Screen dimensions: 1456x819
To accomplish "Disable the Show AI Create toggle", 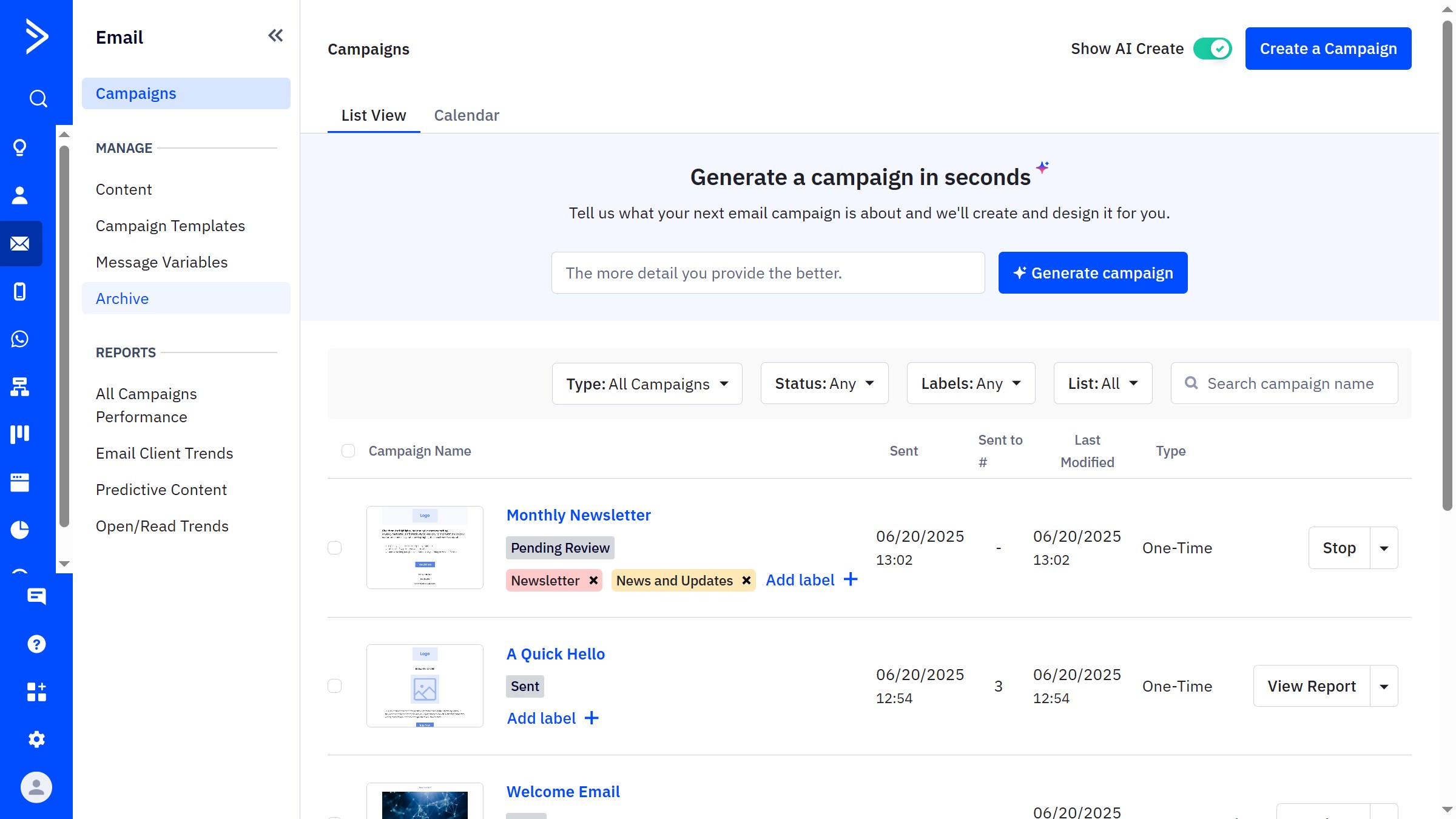I will point(1212,48).
